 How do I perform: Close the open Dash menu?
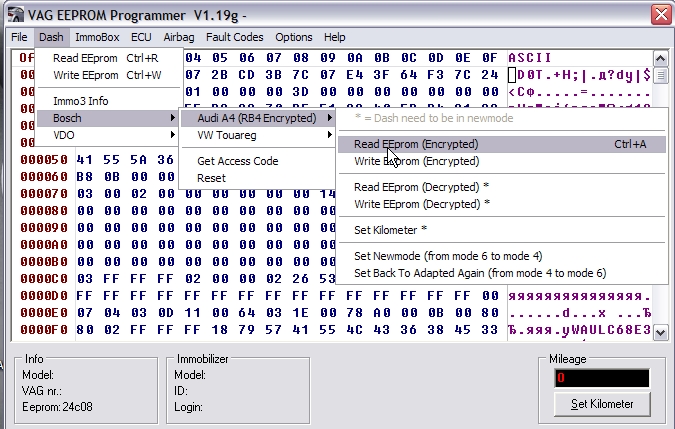(51, 37)
